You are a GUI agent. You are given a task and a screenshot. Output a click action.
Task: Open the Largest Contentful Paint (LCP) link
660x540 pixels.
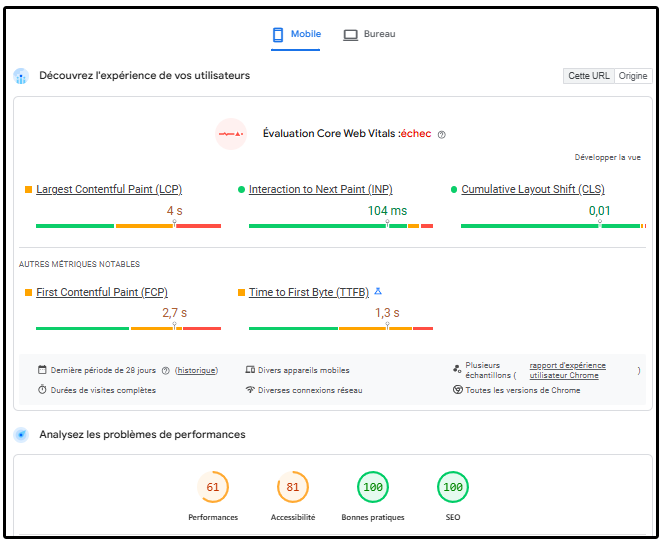click(x=109, y=189)
